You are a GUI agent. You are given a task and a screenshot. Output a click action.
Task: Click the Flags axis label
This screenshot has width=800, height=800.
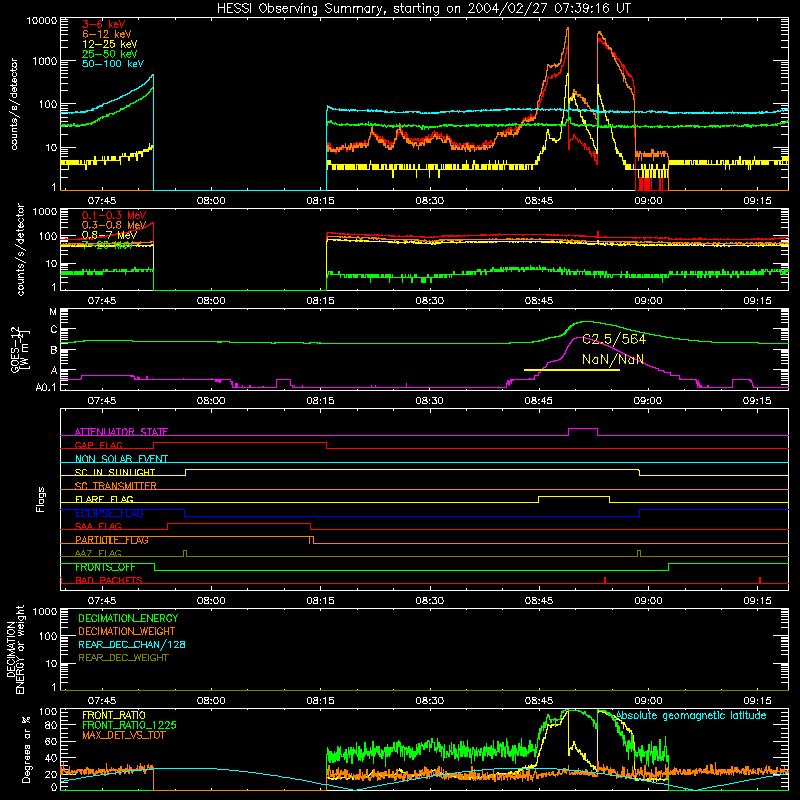pos(41,499)
